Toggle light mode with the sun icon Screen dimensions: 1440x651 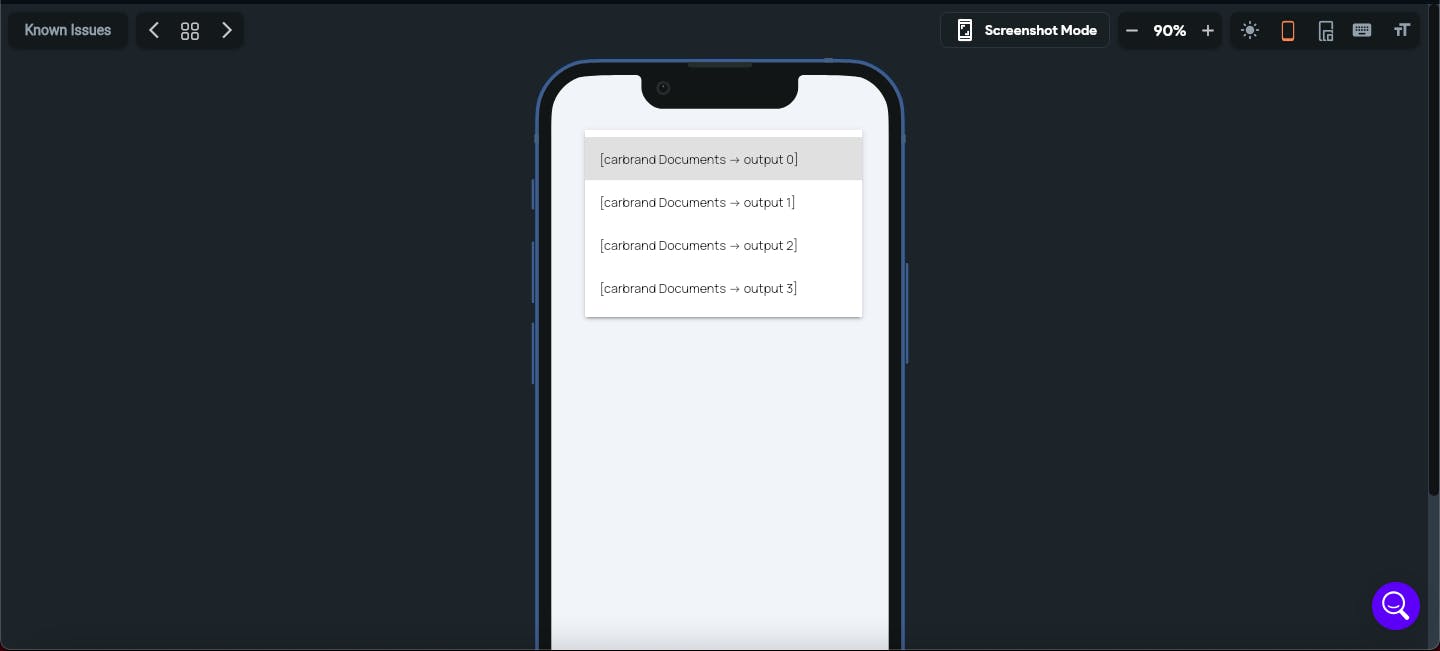pyautogui.click(x=1250, y=30)
